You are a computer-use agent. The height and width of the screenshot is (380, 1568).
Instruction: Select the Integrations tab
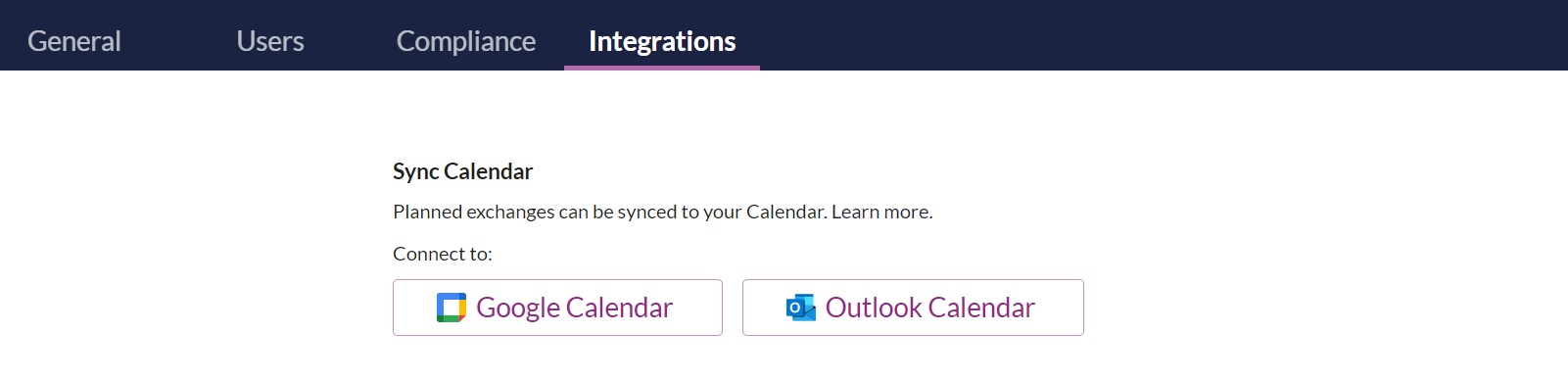(x=662, y=41)
